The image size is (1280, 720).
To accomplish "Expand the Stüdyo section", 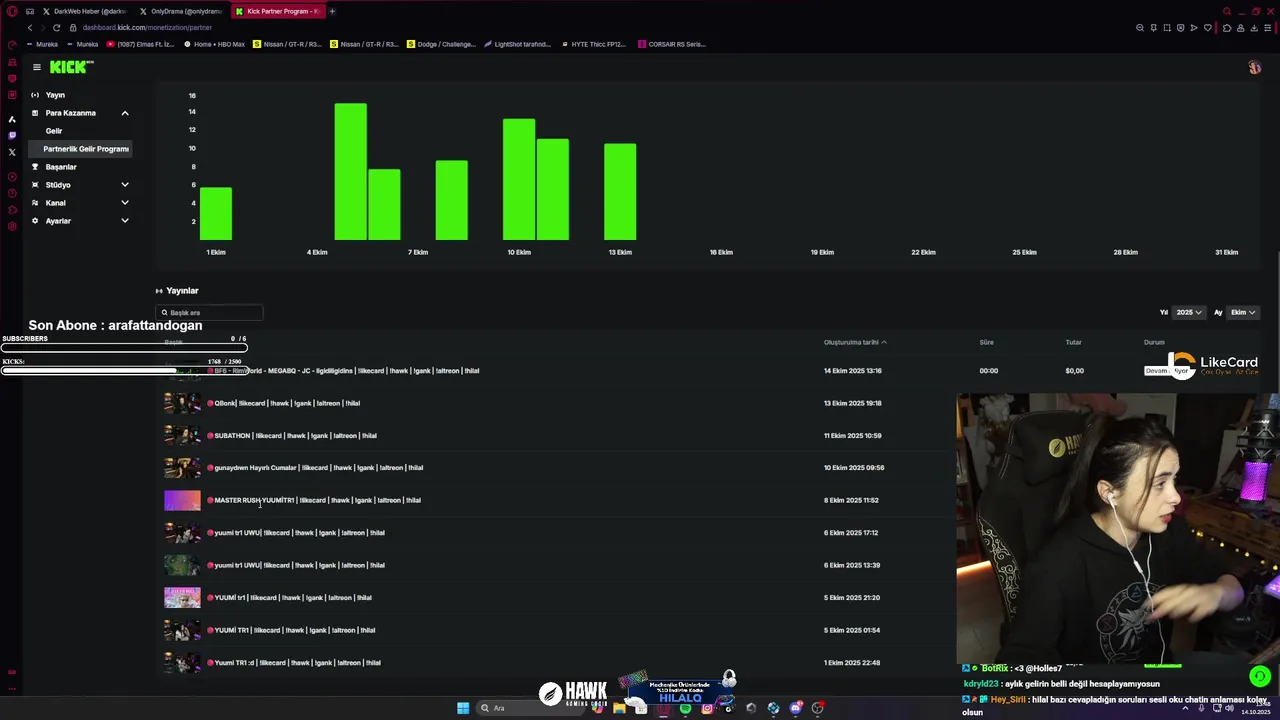I will tap(125, 185).
